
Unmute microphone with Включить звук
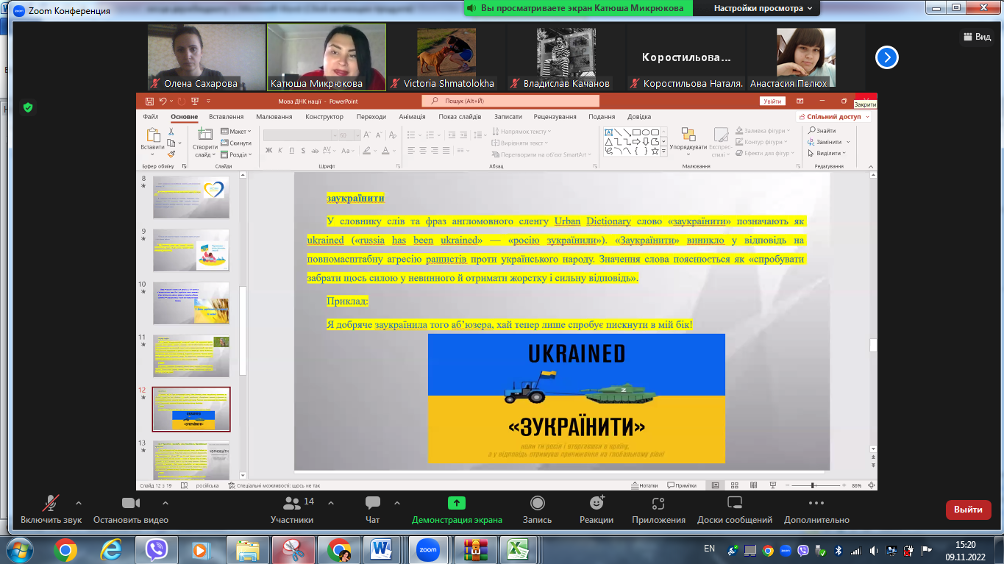coord(49,508)
